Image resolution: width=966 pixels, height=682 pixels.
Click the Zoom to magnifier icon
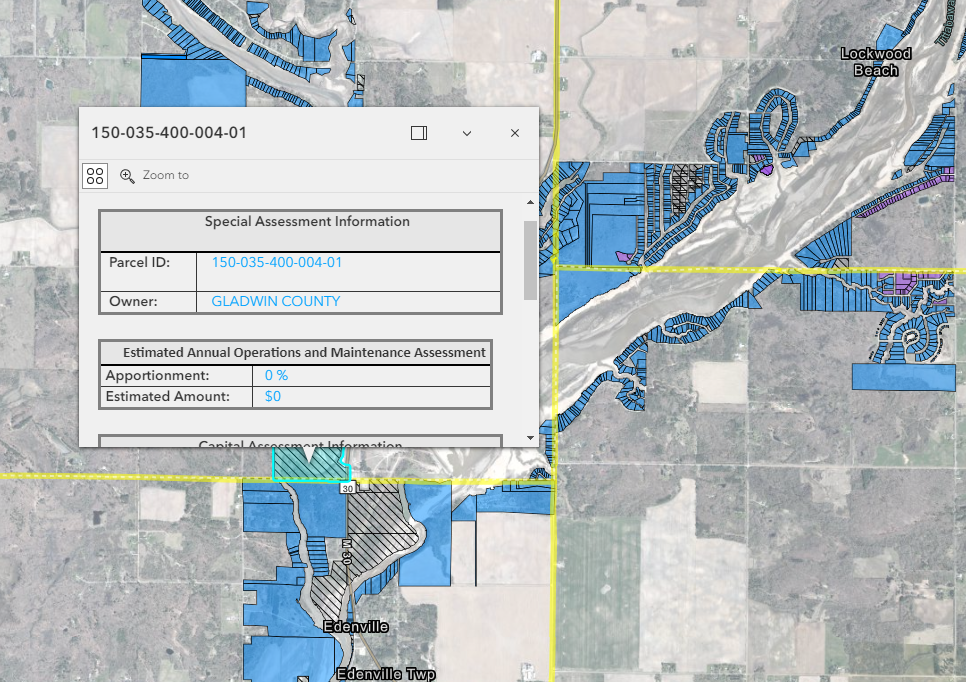pyautogui.click(x=127, y=176)
